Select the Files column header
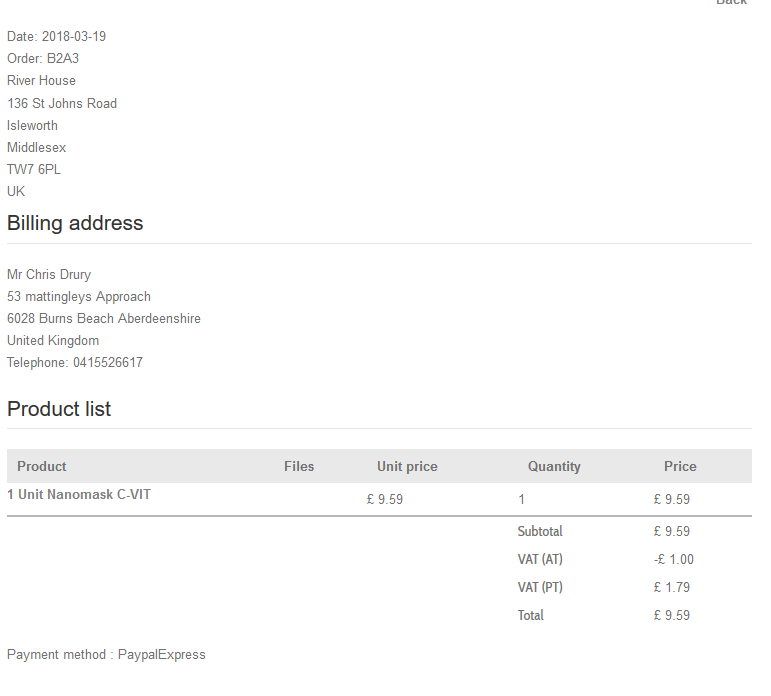This screenshot has height=696, width=771. click(299, 466)
